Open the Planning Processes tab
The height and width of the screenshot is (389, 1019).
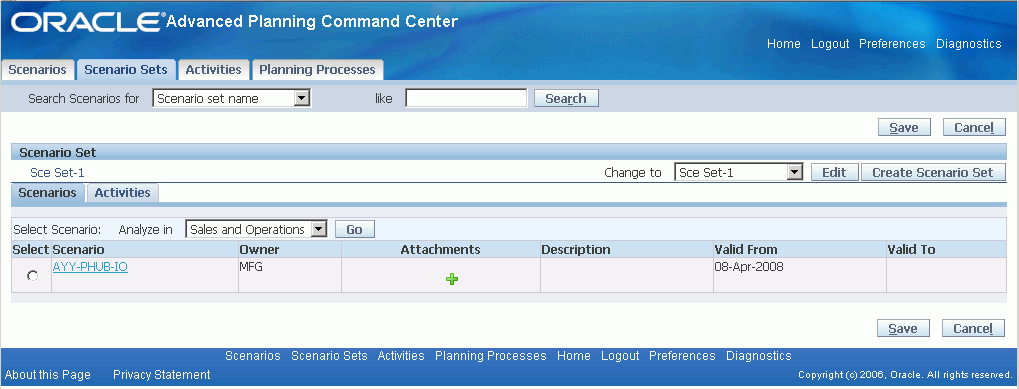coord(317,69)
